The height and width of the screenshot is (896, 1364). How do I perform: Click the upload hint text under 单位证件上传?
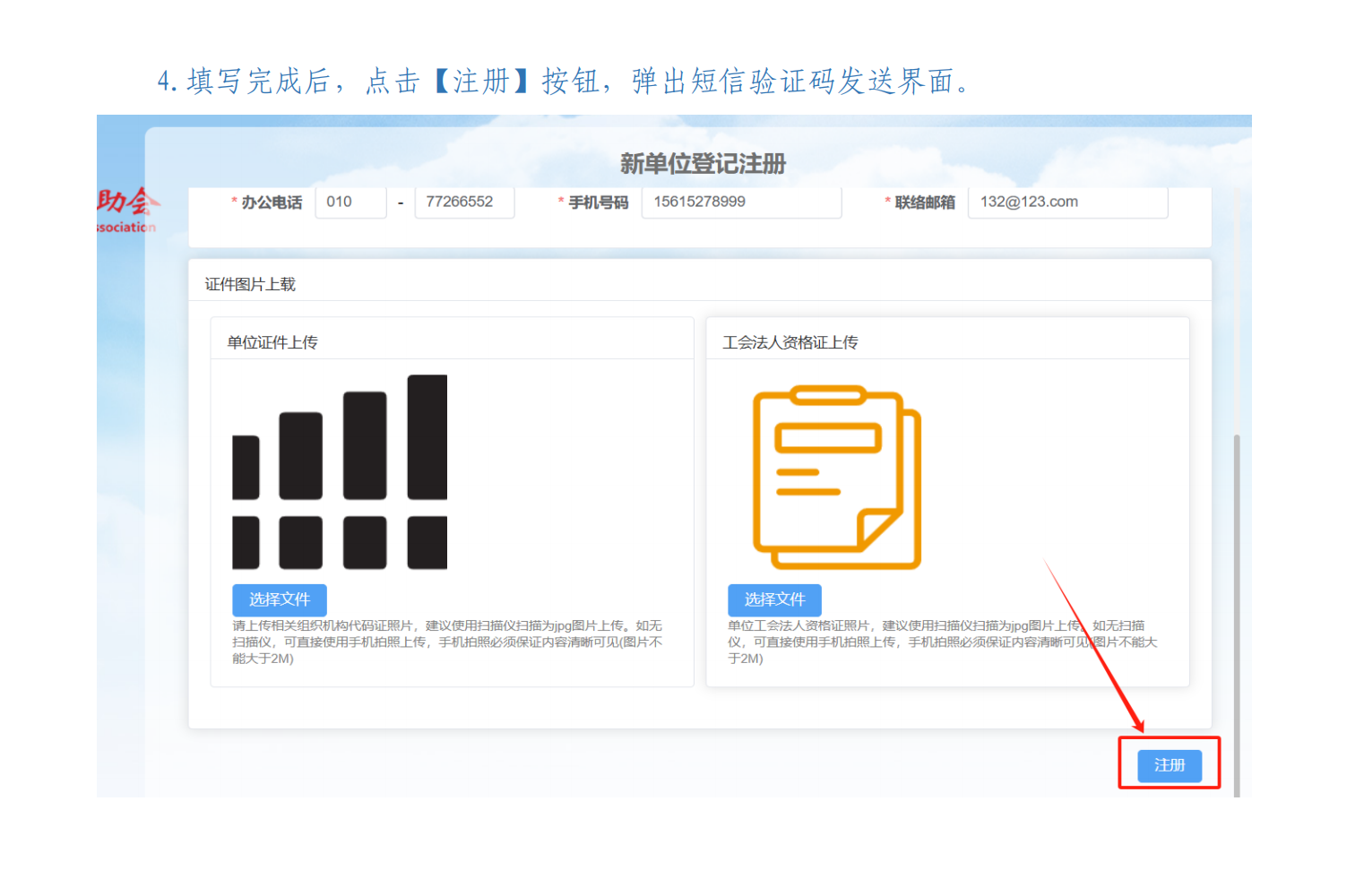(x=446, y=642)
